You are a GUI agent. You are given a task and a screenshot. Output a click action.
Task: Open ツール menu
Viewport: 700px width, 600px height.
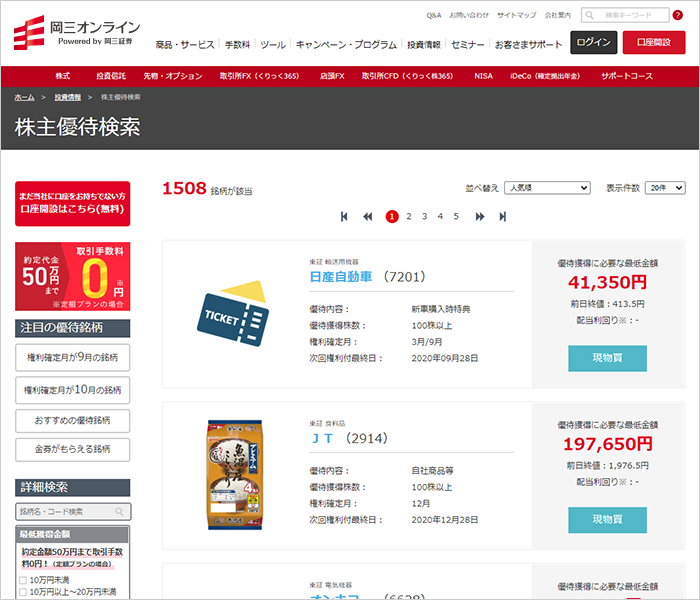click(x=273, y=45)
